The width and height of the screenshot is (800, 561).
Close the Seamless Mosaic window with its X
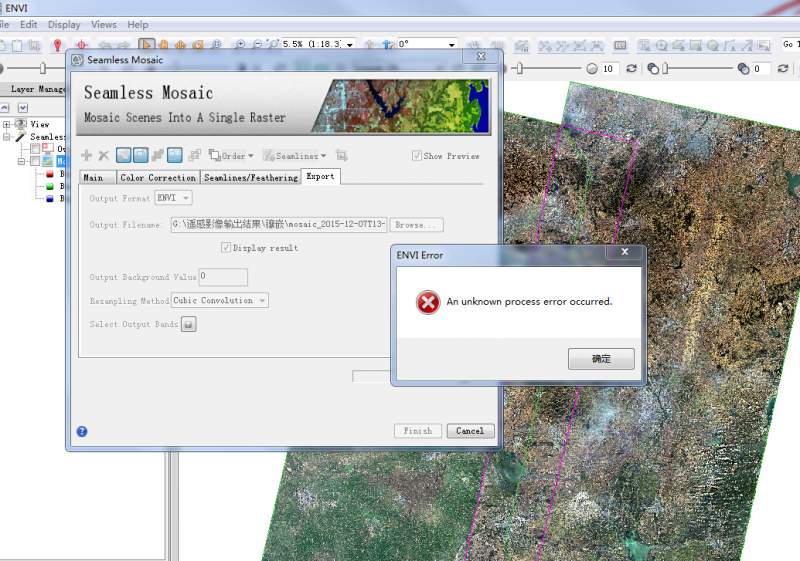coord(481,56)
